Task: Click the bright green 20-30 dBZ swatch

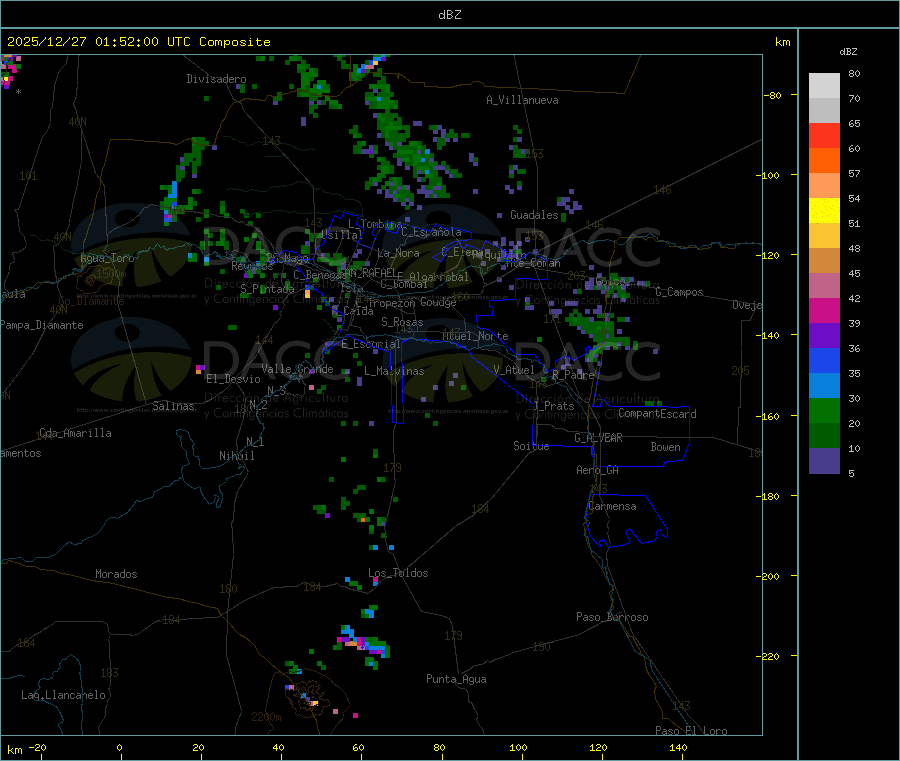Action: (824, 410)
